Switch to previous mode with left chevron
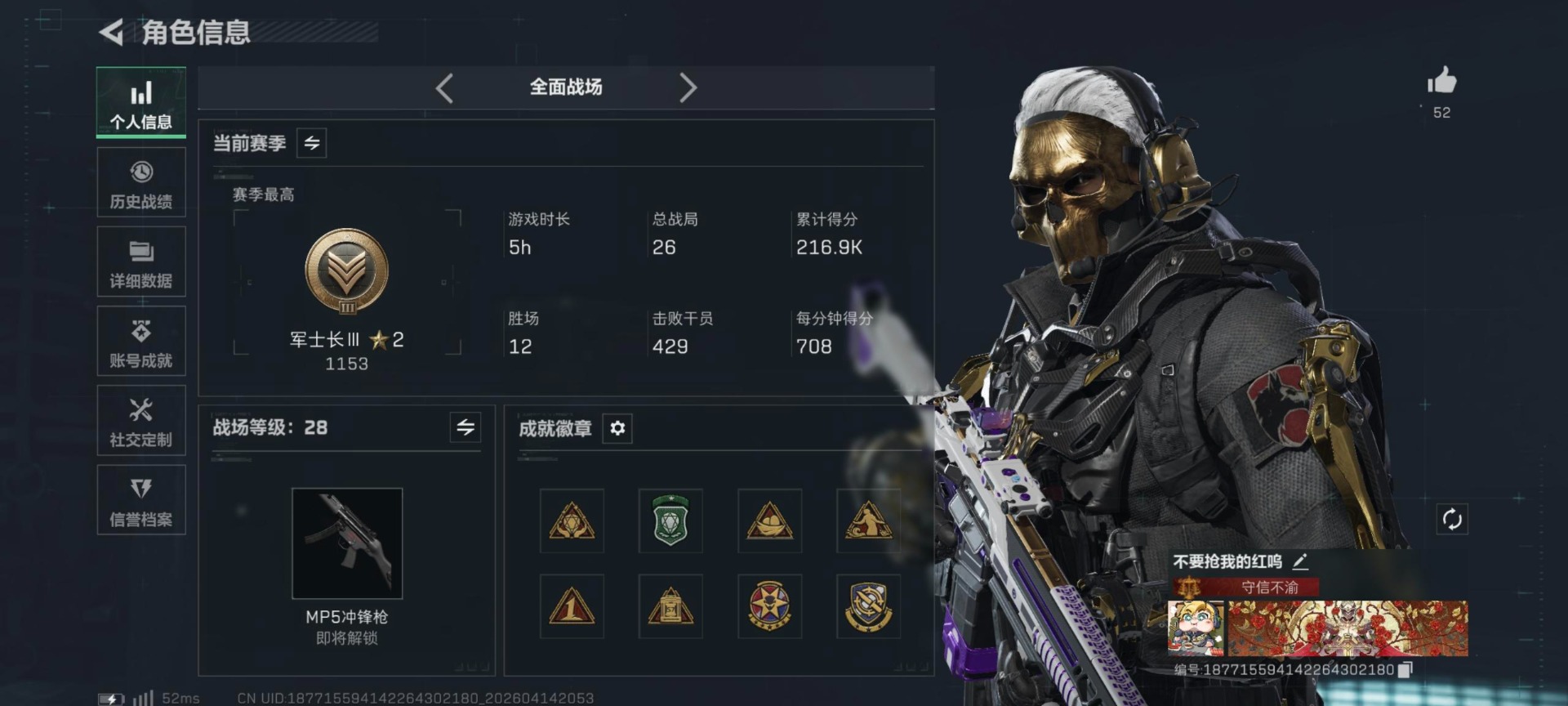This screenshot has width=1568, height=706. [444, 87]
